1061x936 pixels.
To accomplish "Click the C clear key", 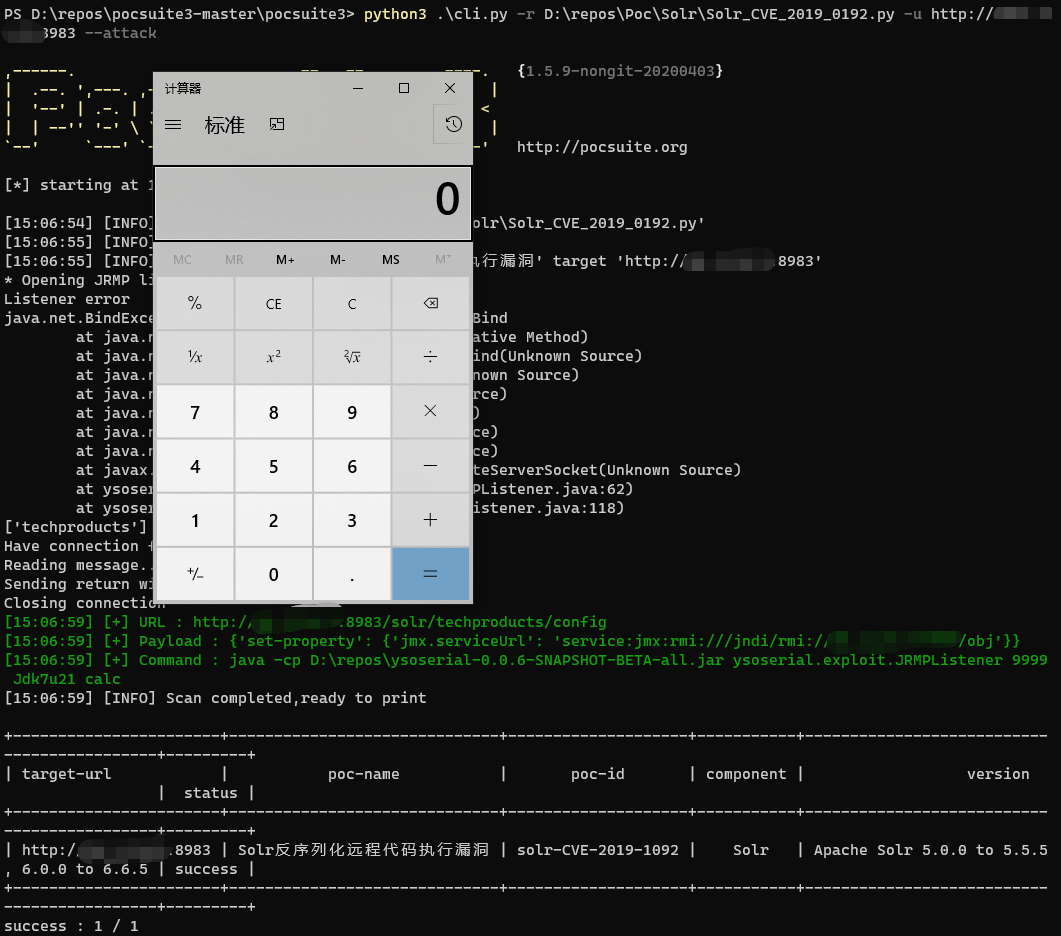I will pos(352,303).
